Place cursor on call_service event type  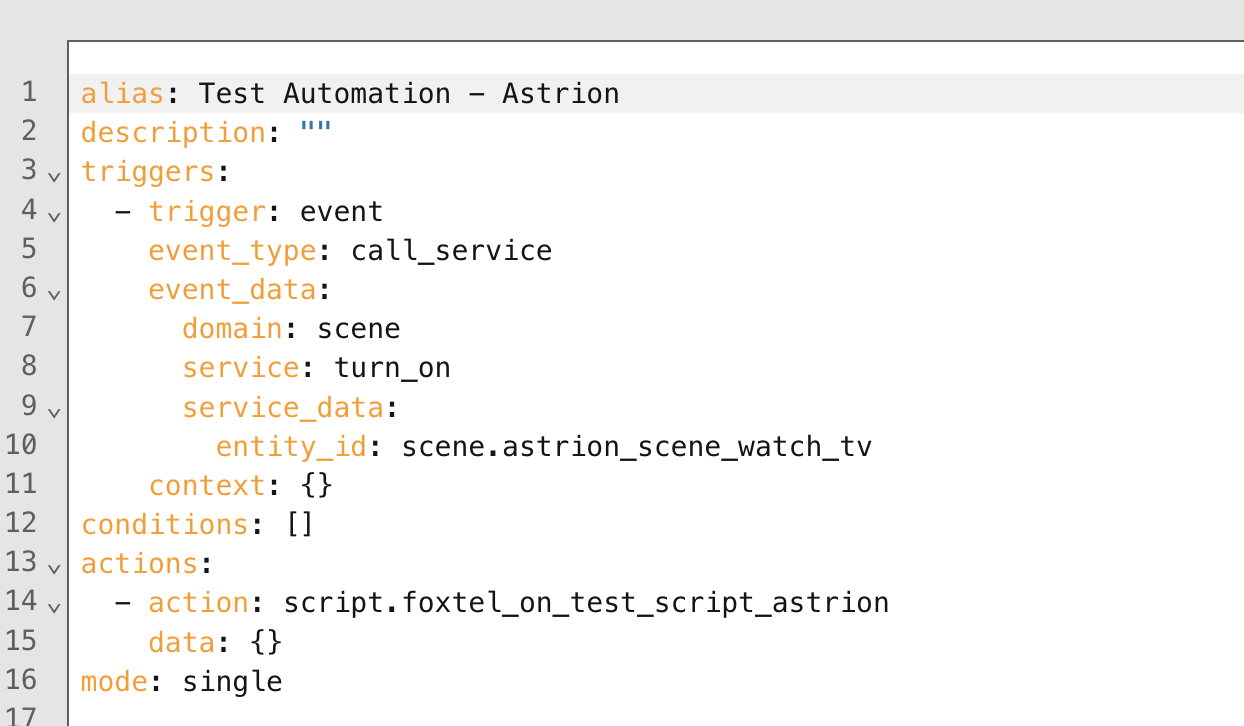[451, 250]
